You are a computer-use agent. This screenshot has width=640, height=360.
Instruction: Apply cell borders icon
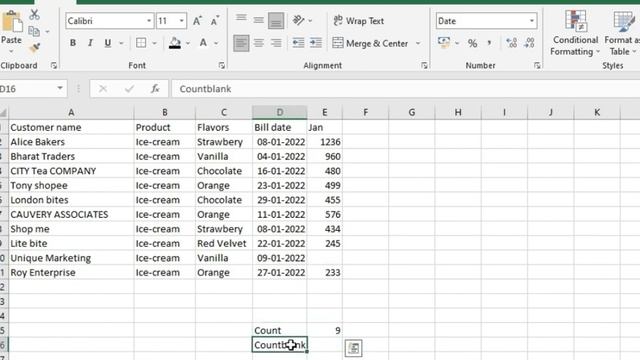tap(141, 43)
